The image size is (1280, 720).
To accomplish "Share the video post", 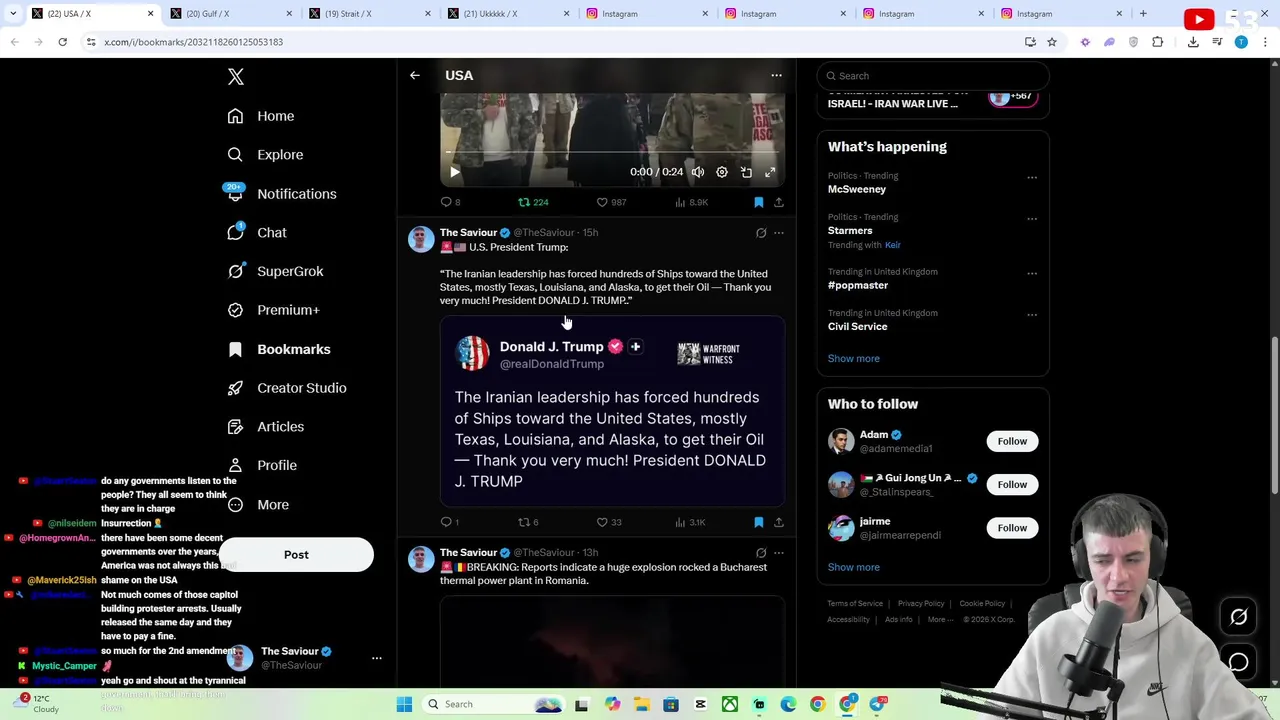I will click(778, 202).
